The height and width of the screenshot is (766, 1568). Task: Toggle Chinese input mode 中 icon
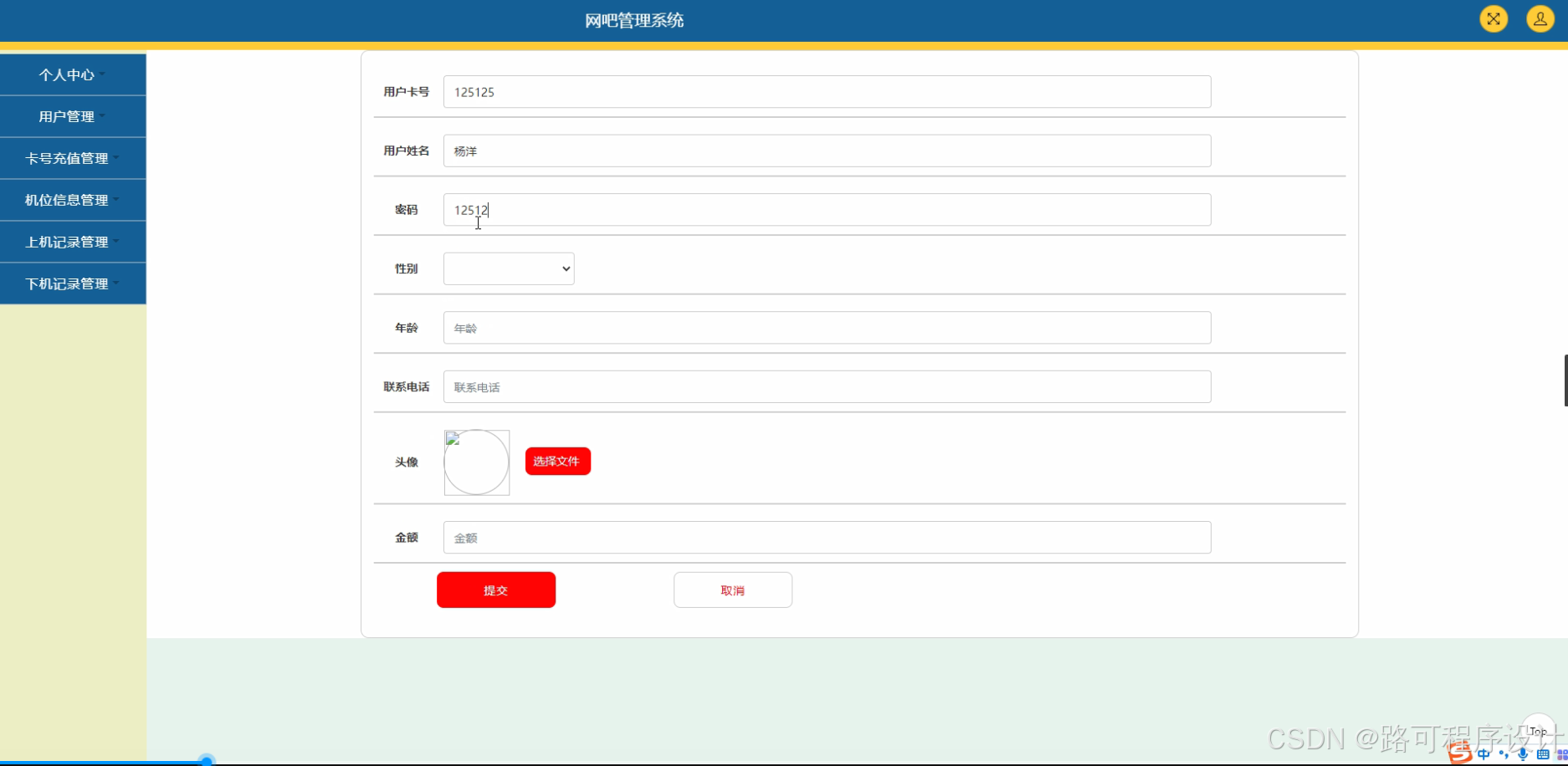point(1483,754)
